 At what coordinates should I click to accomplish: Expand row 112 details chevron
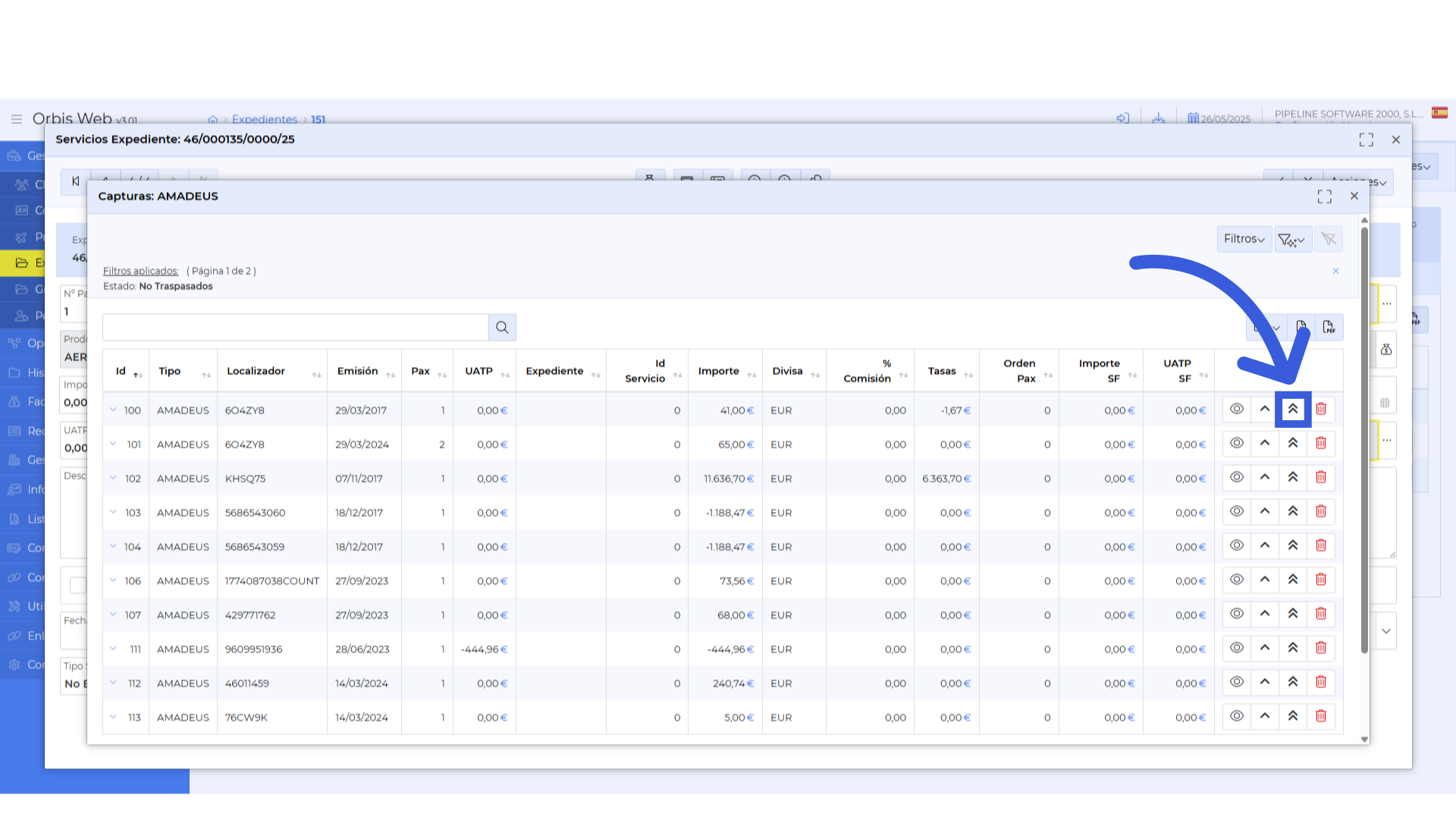[x=113, y=682]
